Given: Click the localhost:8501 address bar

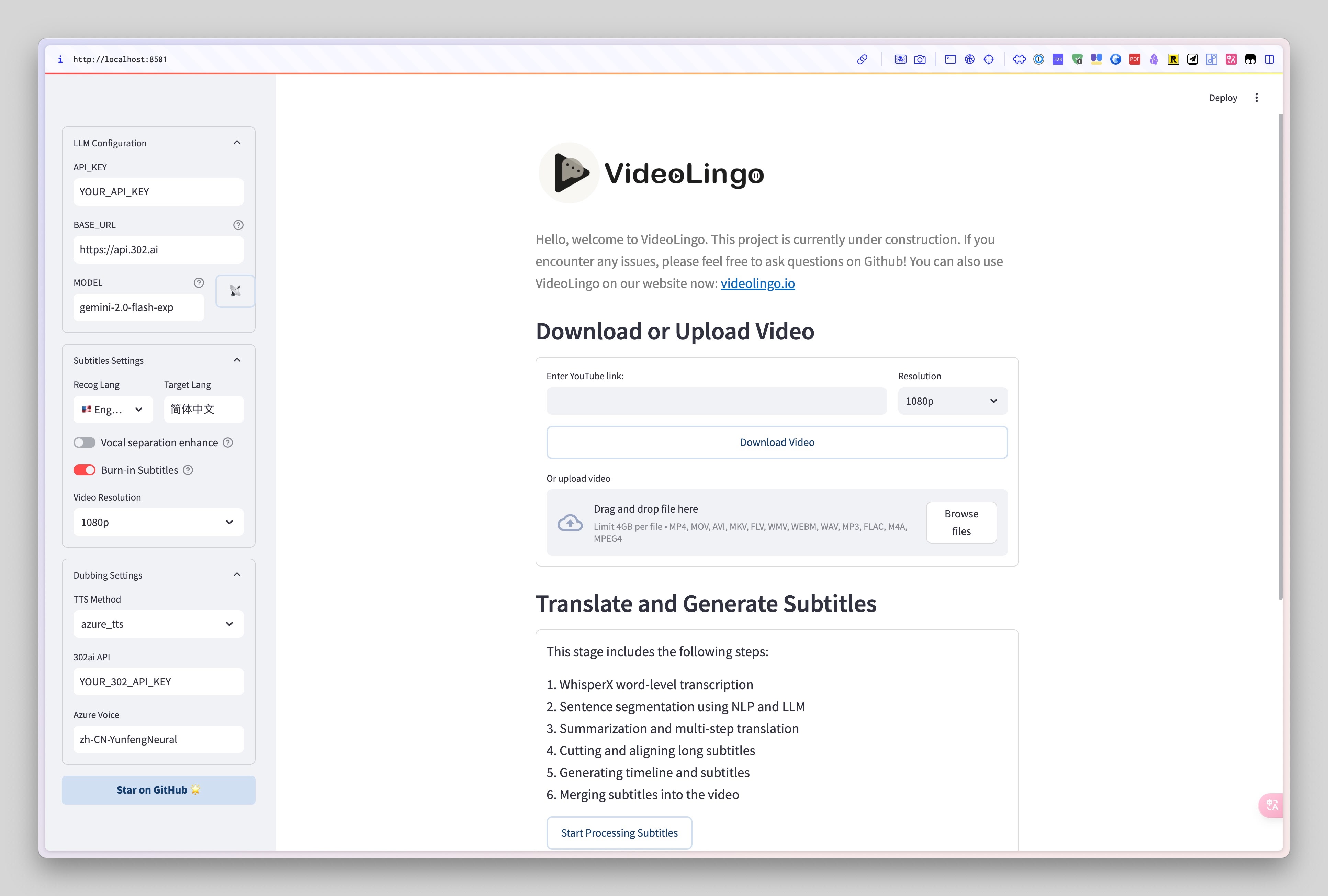Looking at the screenshot, I should point(120,59).
